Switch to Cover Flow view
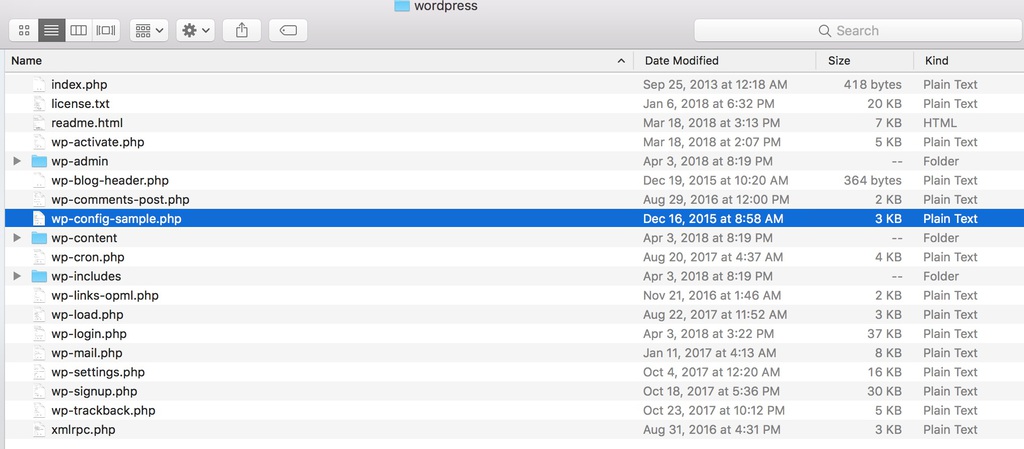The width and height of the screenshot is (1024, 449). (x=106, y=30)
